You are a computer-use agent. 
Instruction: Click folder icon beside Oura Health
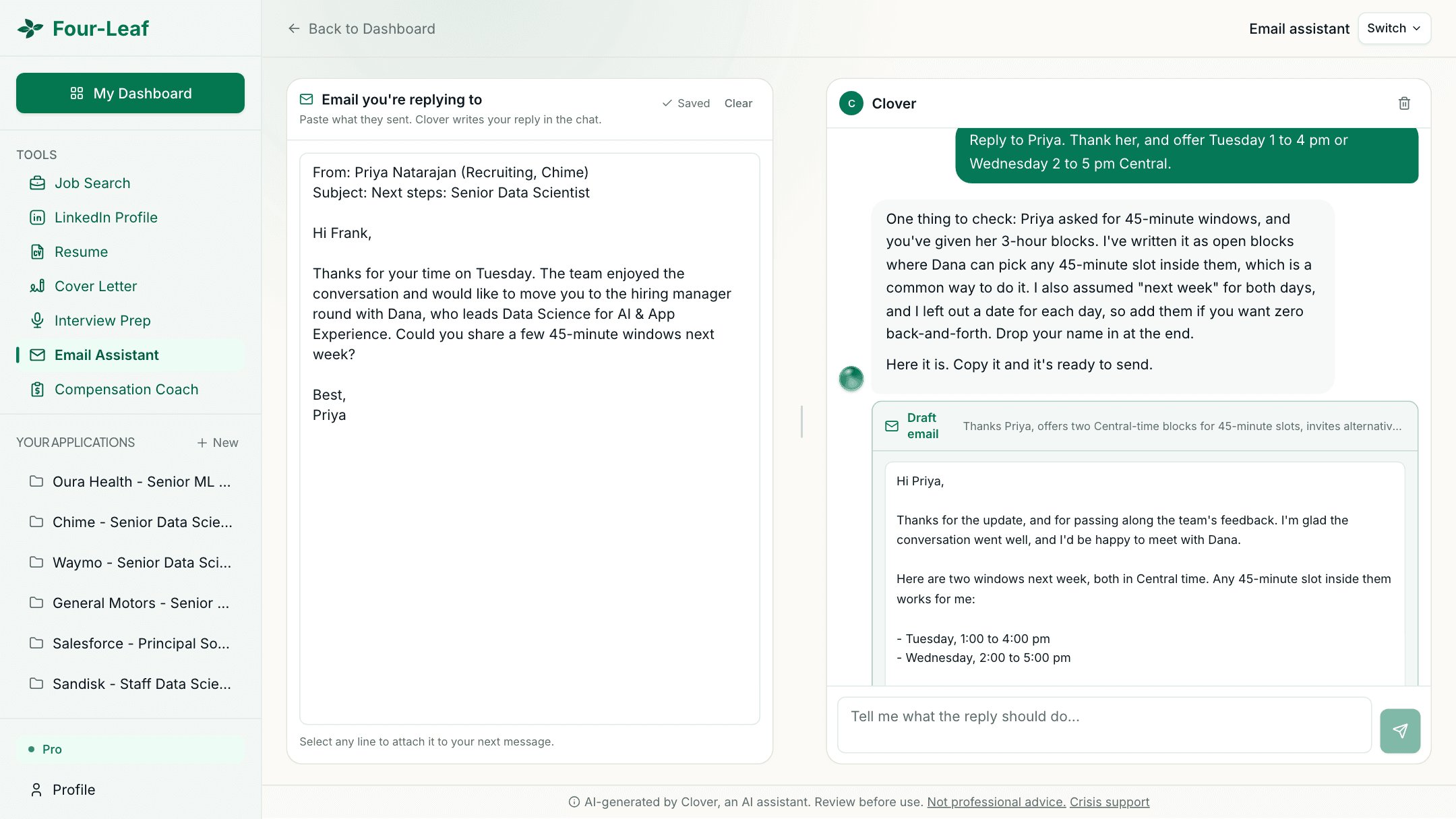(36, 481)
